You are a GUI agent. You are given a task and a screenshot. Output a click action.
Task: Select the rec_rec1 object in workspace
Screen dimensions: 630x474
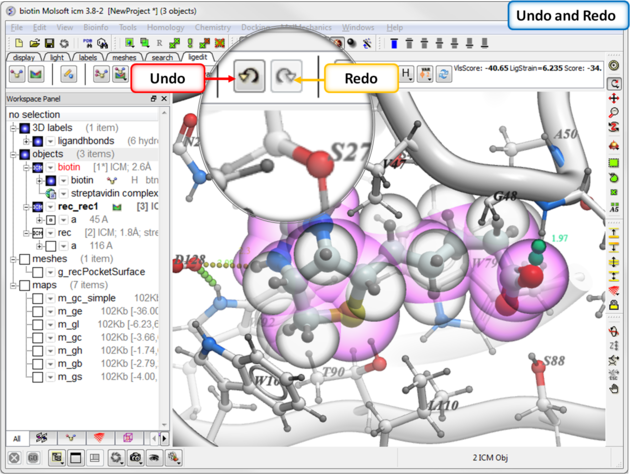[76, 206]
